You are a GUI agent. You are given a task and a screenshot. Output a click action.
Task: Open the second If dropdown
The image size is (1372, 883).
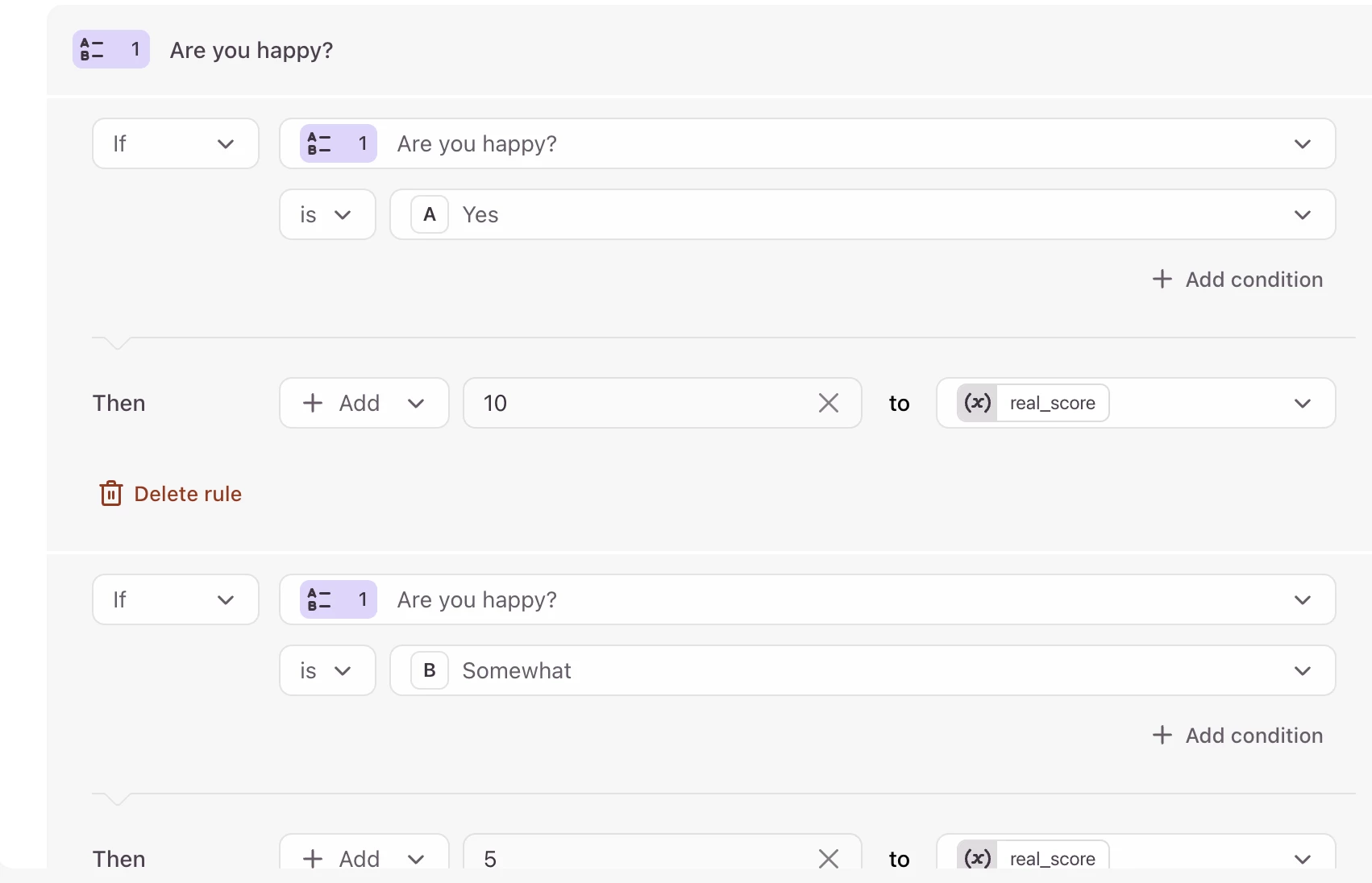(x=176, y=599)
